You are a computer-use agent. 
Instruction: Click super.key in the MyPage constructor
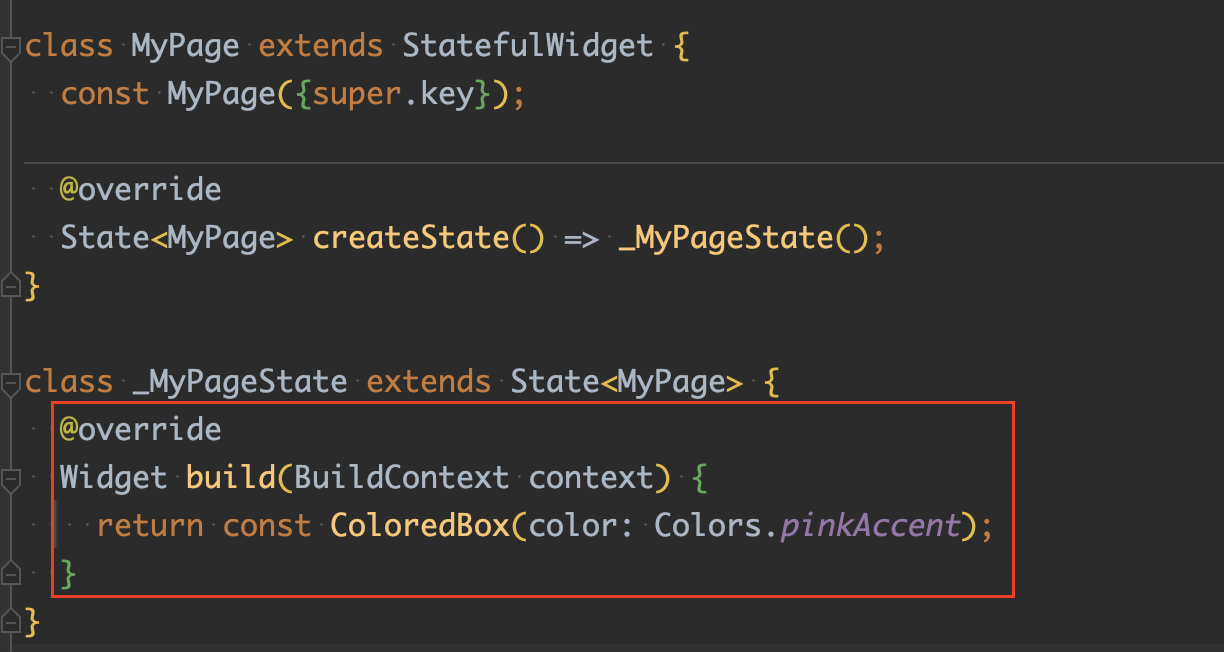pyautogui.click(x=393, y=95)
